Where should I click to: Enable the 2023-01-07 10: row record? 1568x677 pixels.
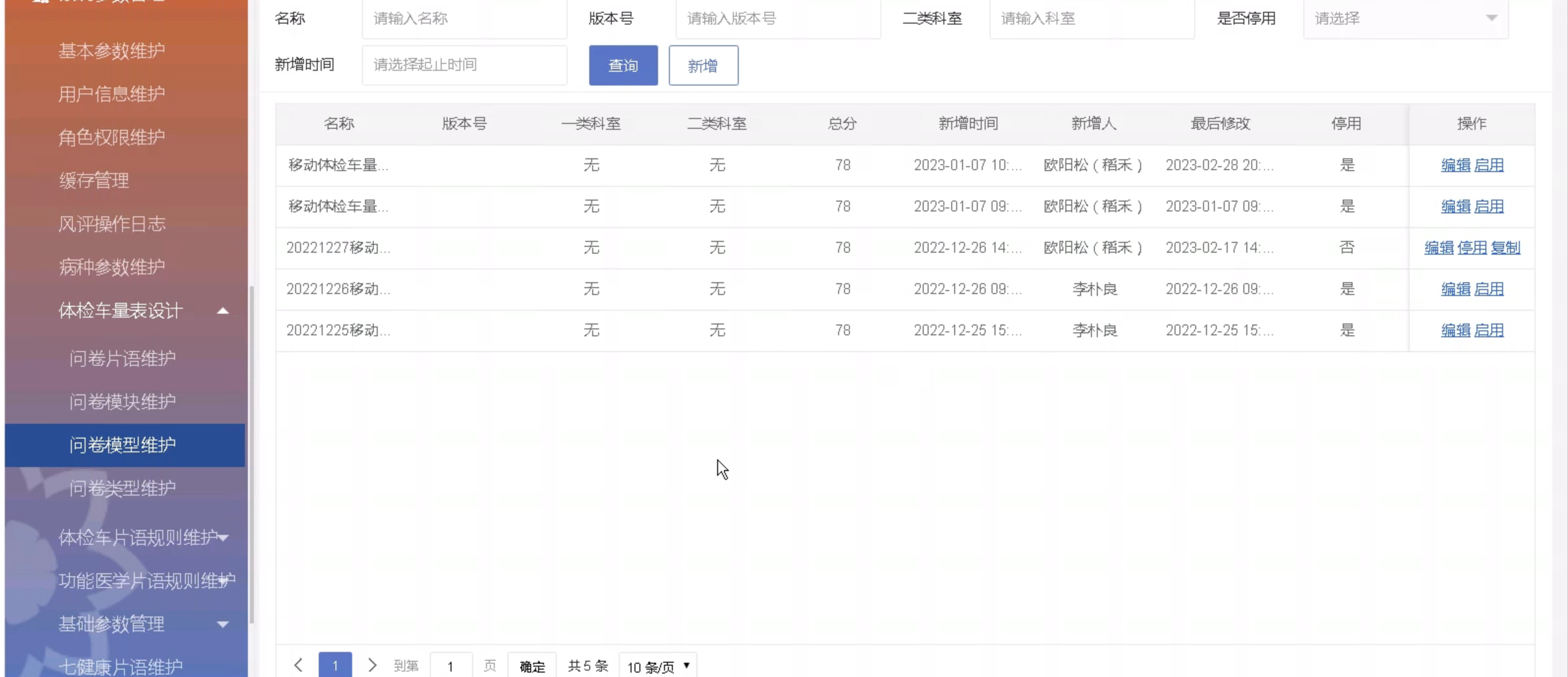(1489, 165)
